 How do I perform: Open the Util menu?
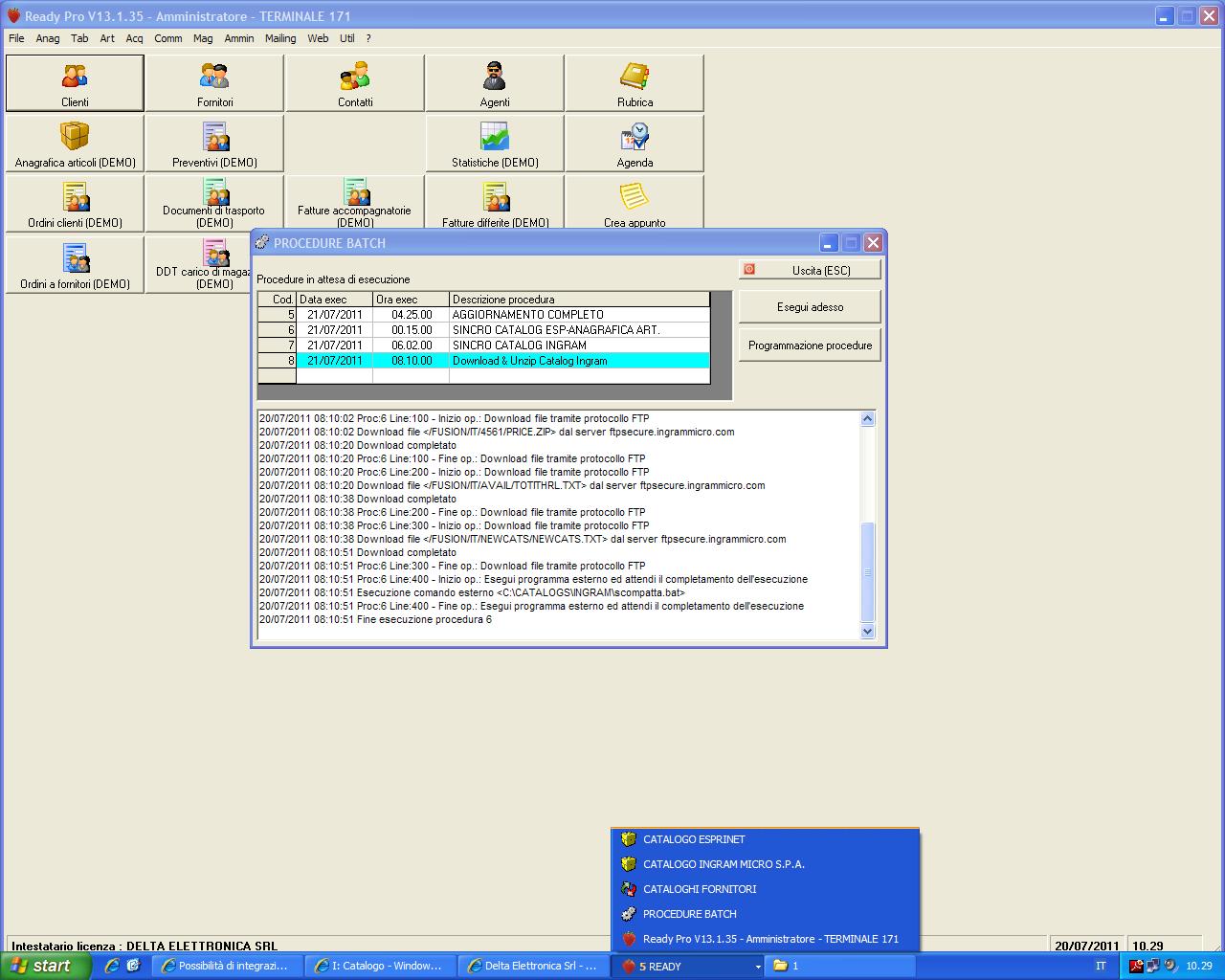pos(346,38)
